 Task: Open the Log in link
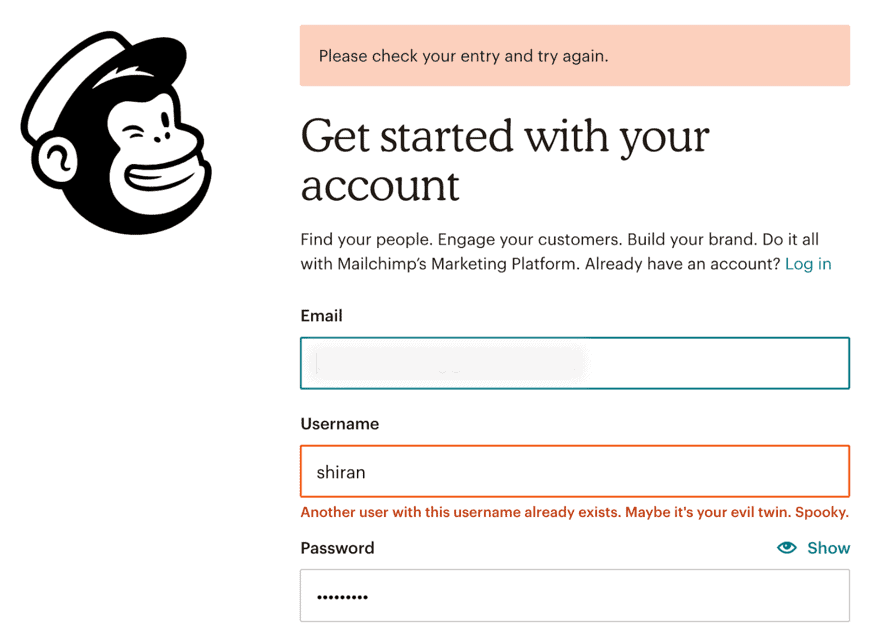pyautogui.click(x=808, y=264)
